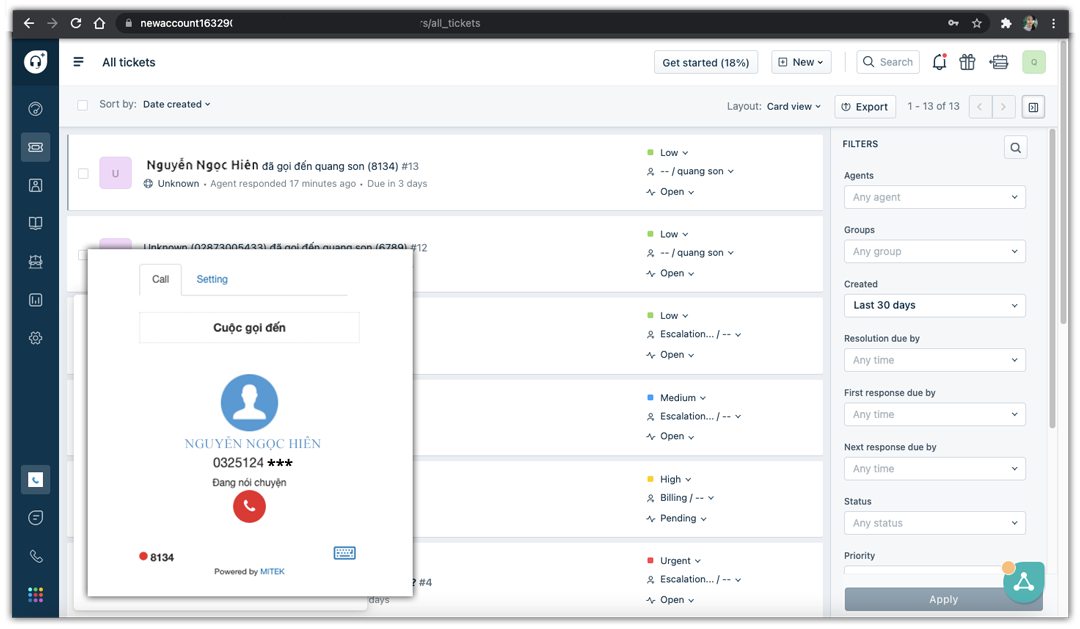1080x629 pixels.
Task: Expand the Agents filter dropdown
Action: click(x=934, y=197)
